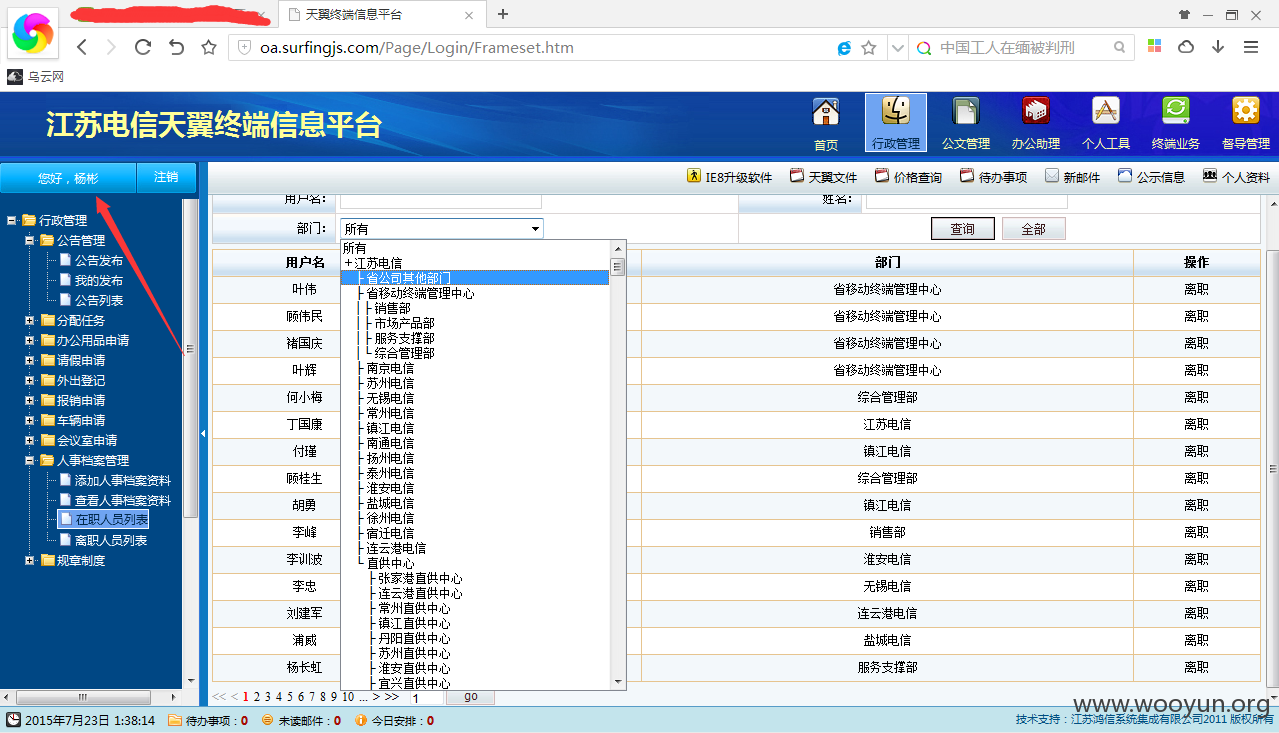Click 离职 for user 叶伟
1279x733 pixels.
tap(1196, 289)
